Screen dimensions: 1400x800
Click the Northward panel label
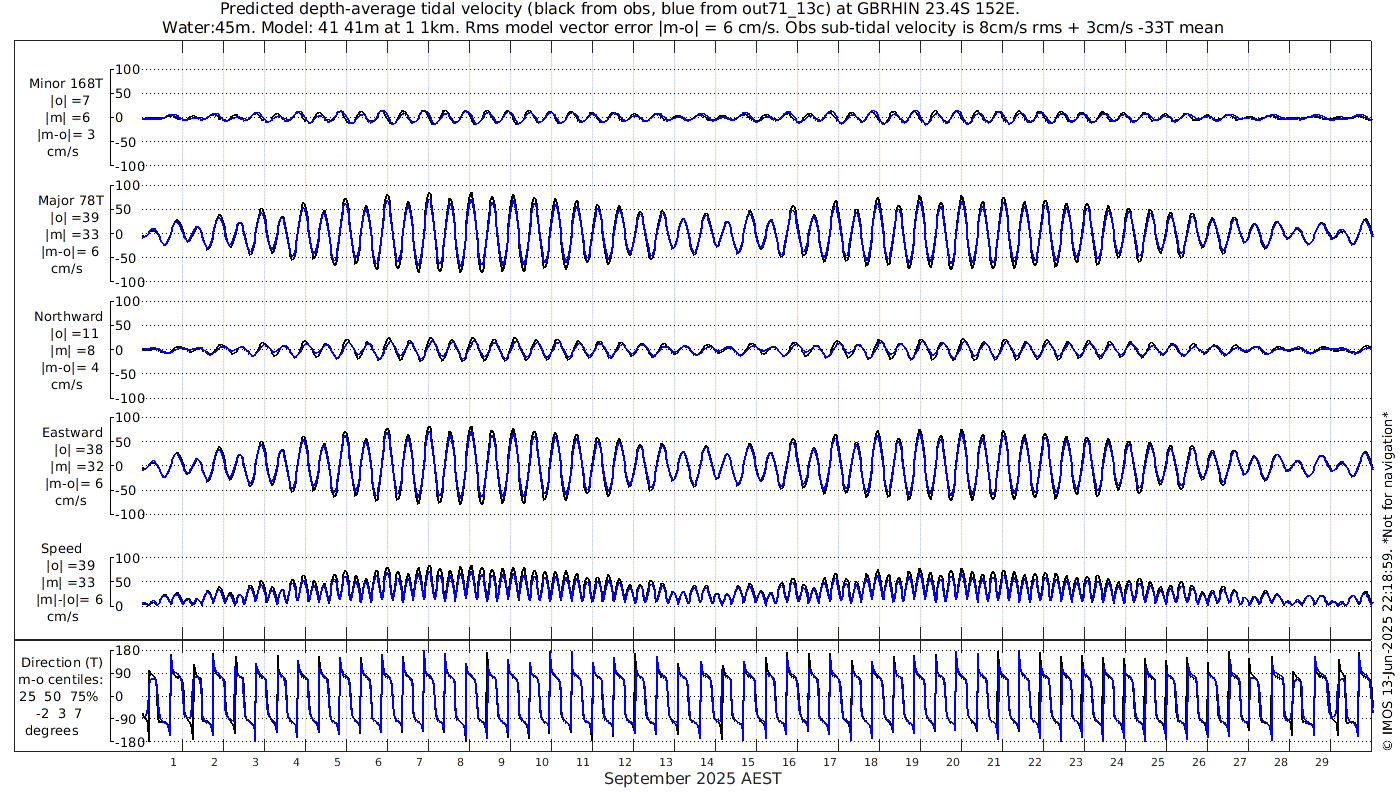(68, 316)
